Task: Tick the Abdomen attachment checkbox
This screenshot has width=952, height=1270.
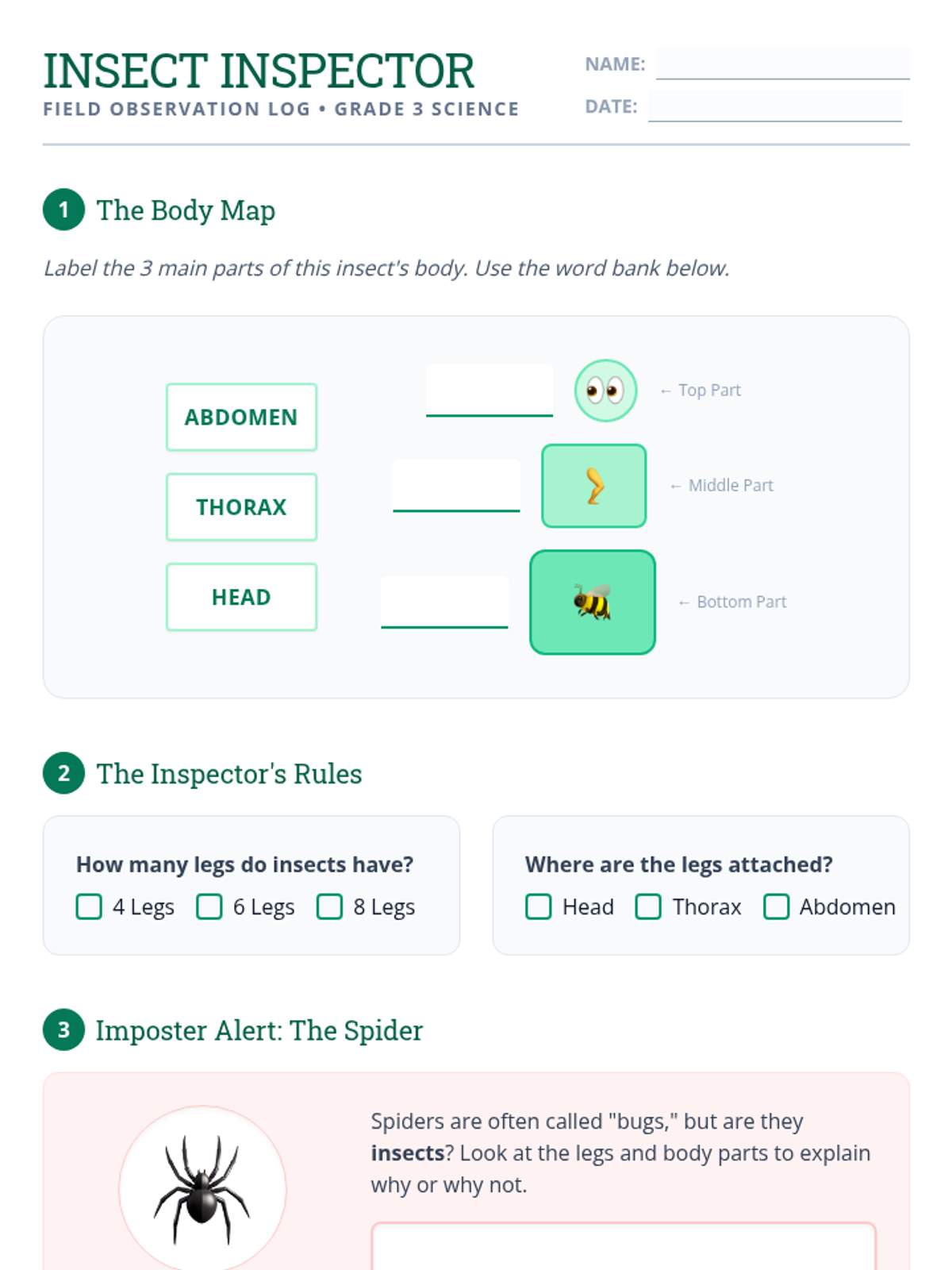Action: pyautogui.click(x=777, y=906)
